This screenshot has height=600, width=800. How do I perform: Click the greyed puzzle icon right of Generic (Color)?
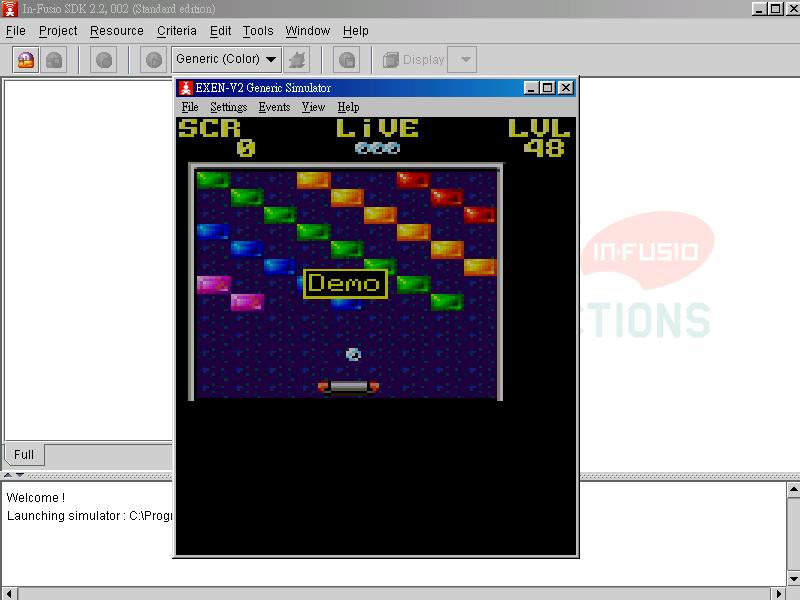click(x=297, y=60)
